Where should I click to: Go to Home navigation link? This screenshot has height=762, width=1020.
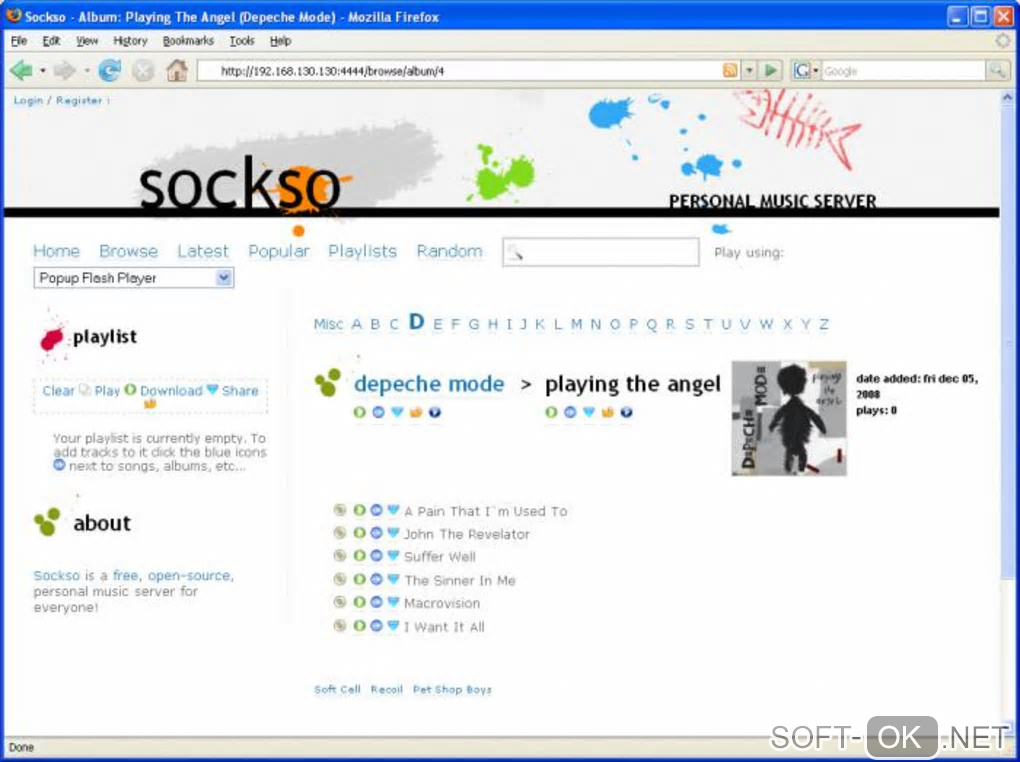[x=57, y=251]
